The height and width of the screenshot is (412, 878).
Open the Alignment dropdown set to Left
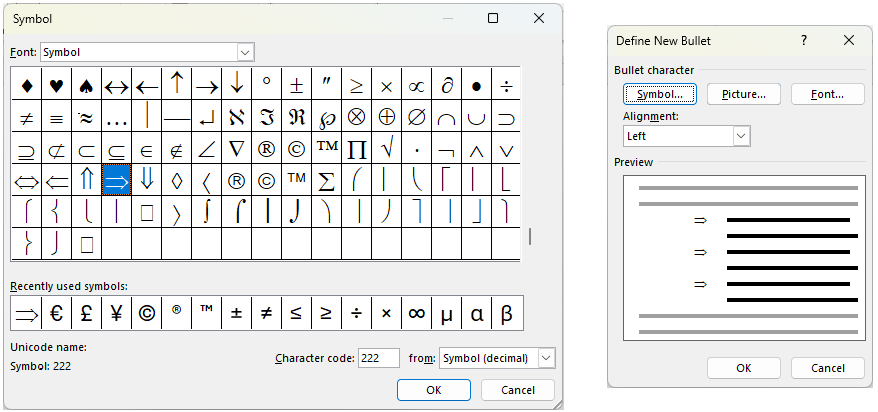tap(741, 136)
